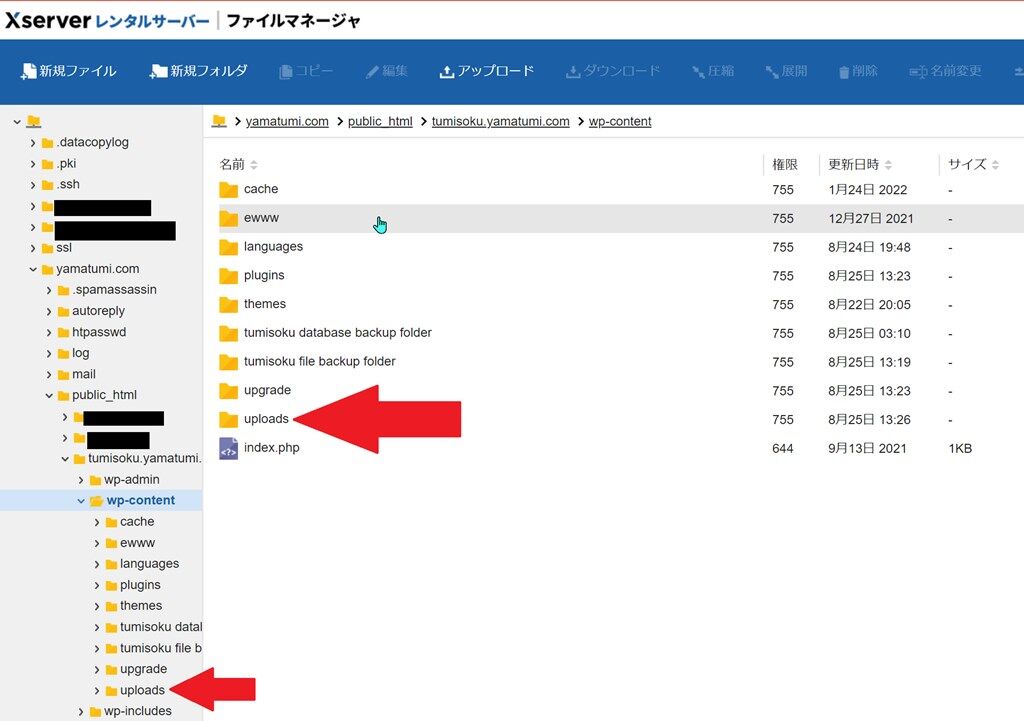Expand the tumisoku file b tree folder

pyautogui.click(x=97, y=649)
